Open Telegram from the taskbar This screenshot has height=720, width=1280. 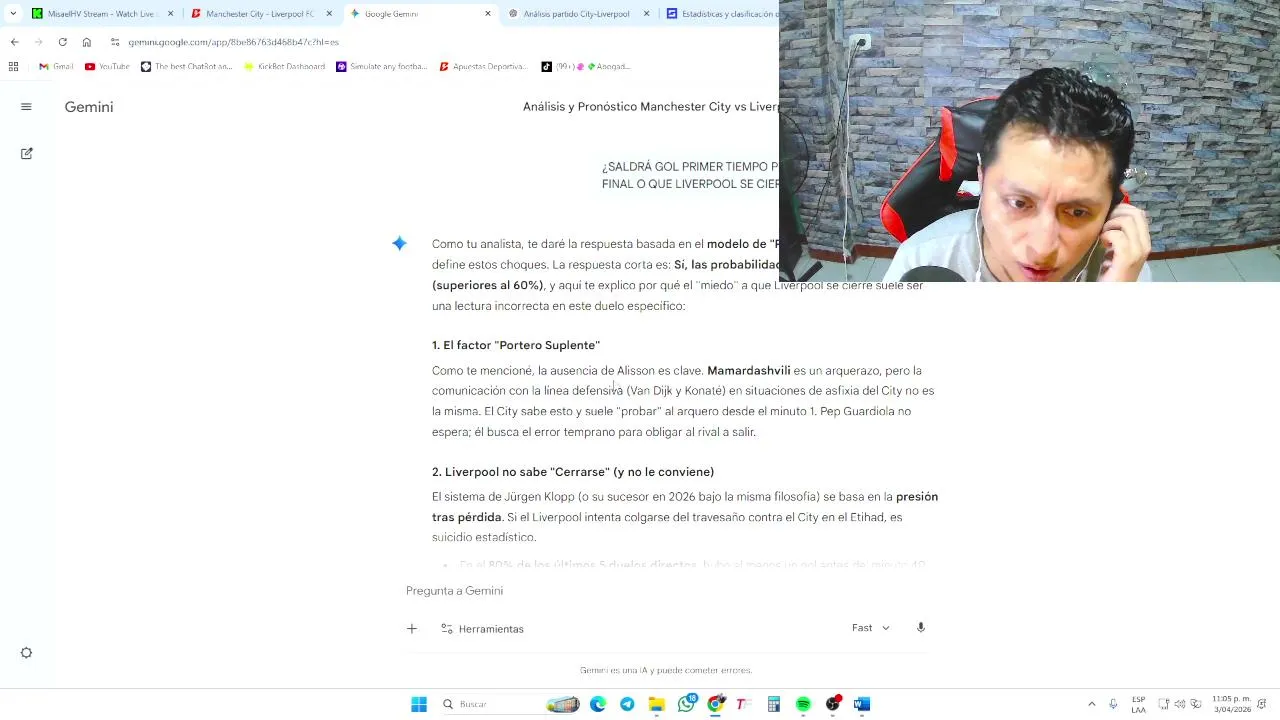(627, 705)
